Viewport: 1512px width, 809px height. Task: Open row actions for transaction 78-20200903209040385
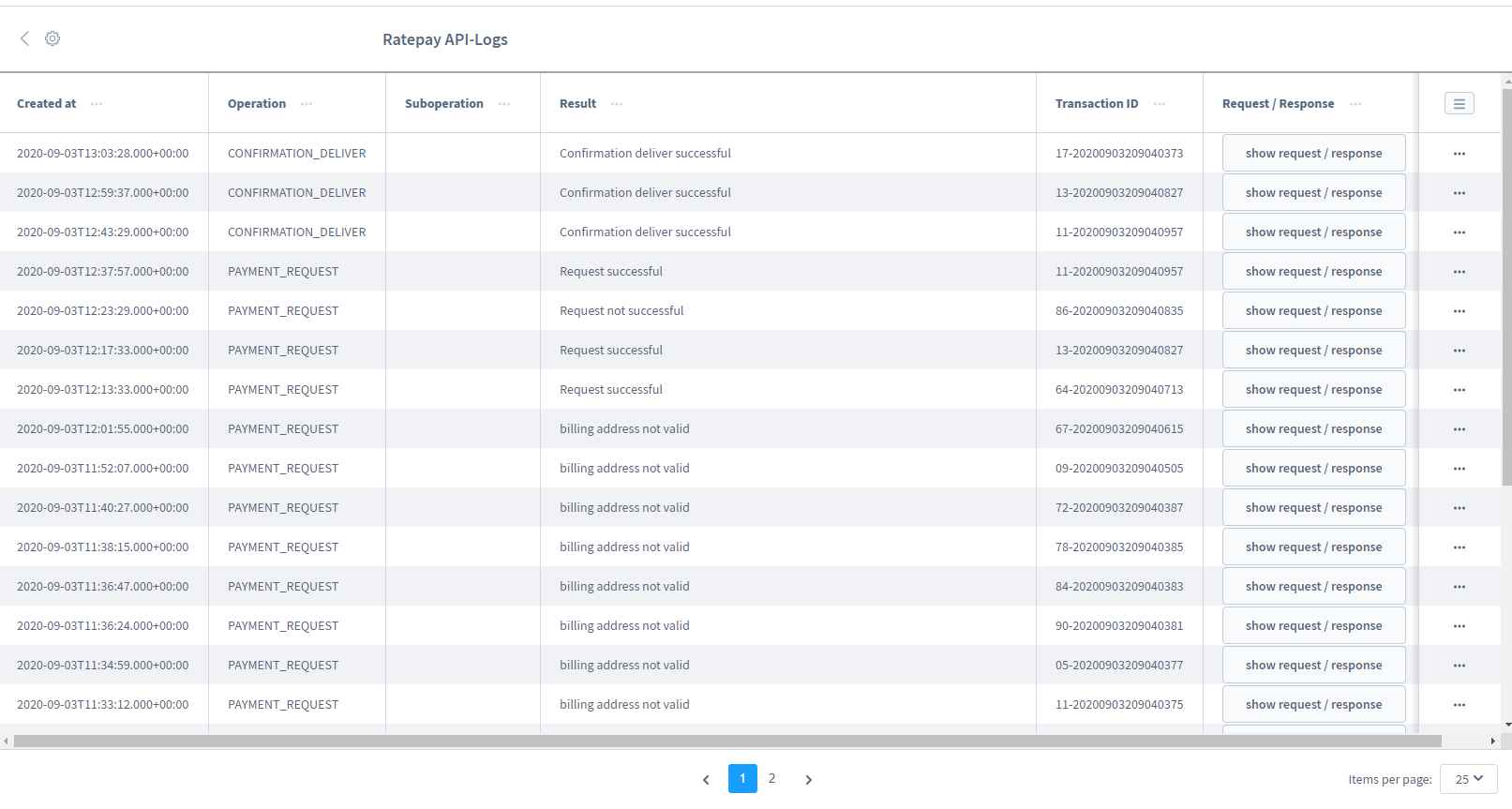pyautogui.click(x=1460, y=547)
